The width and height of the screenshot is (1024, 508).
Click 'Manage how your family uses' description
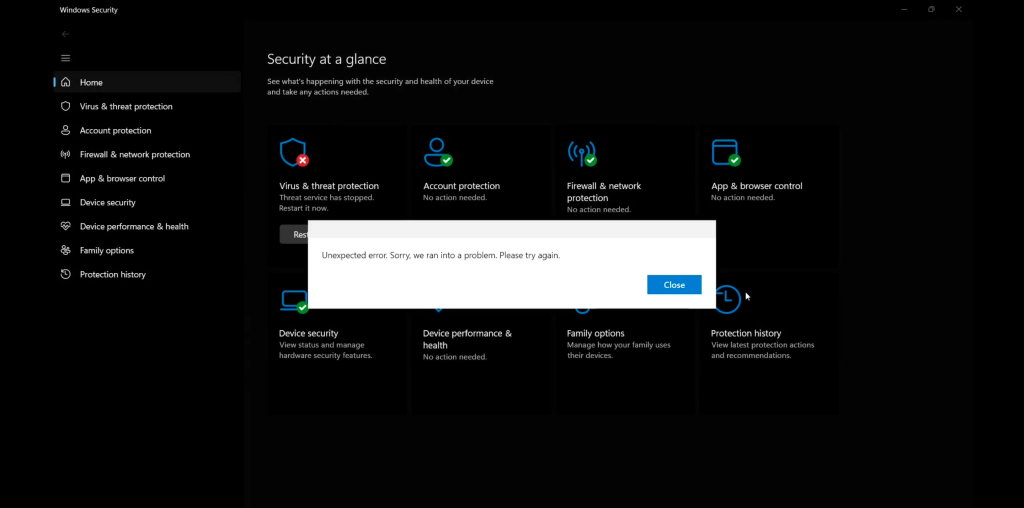(x=618, y=345)
